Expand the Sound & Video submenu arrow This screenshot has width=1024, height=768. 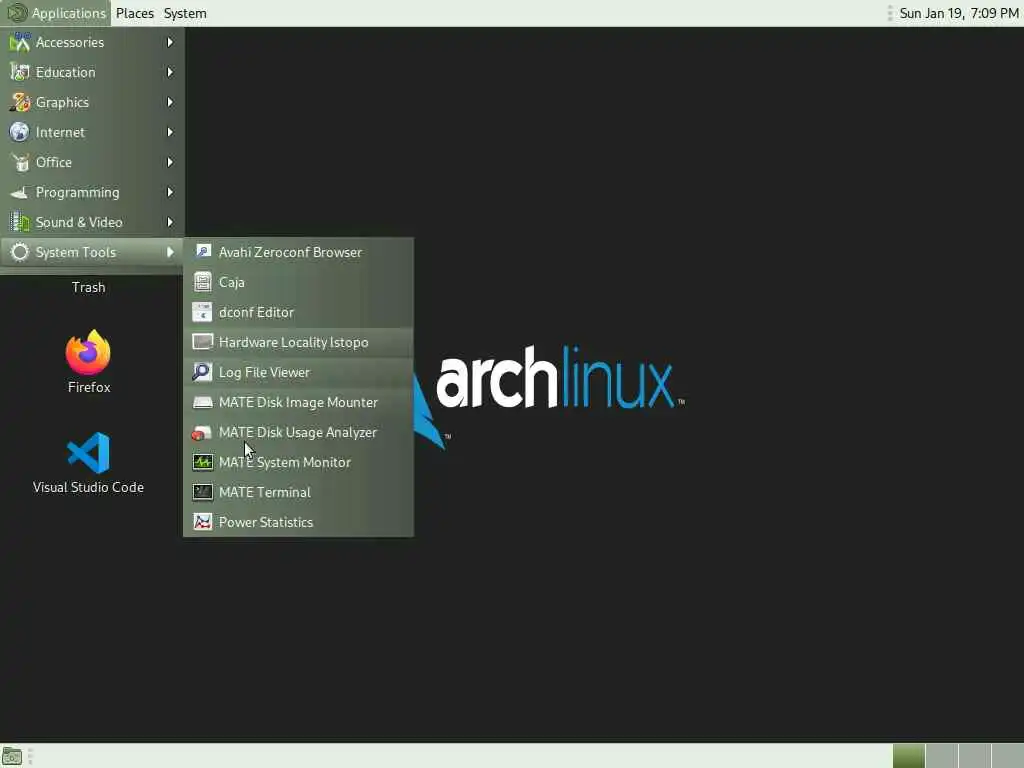pyautogui.click(x=170, y=222)
